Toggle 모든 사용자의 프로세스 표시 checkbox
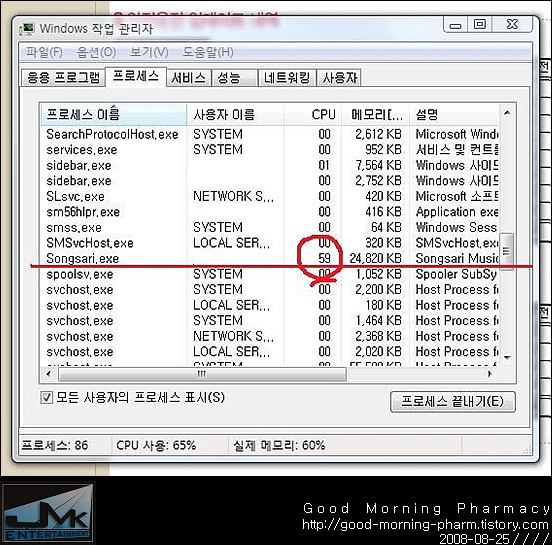Viewport: 552px width, 545px height. click(46, 398)
